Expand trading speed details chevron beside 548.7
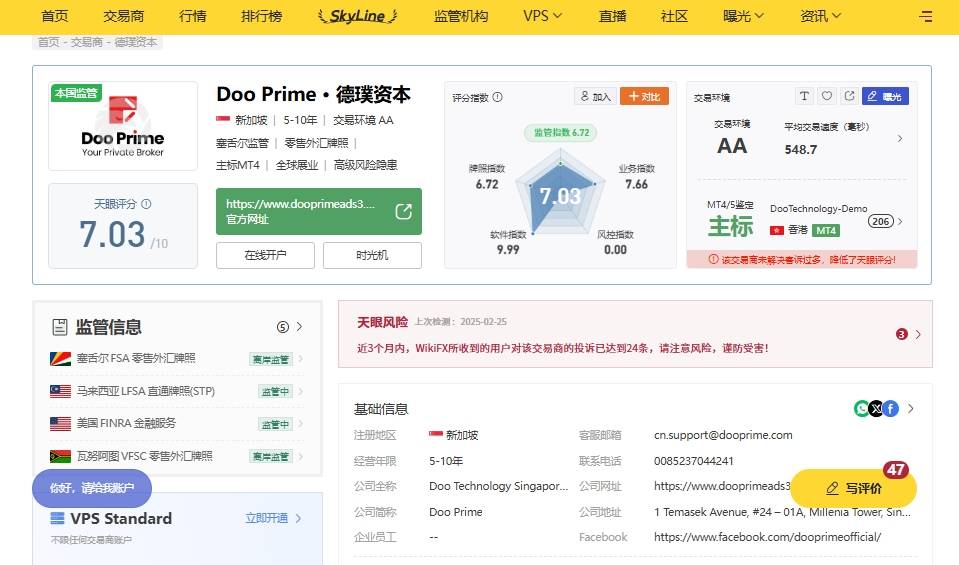This screenshot has width=959, height=565. pyautogui.click(x=900, y=139)
